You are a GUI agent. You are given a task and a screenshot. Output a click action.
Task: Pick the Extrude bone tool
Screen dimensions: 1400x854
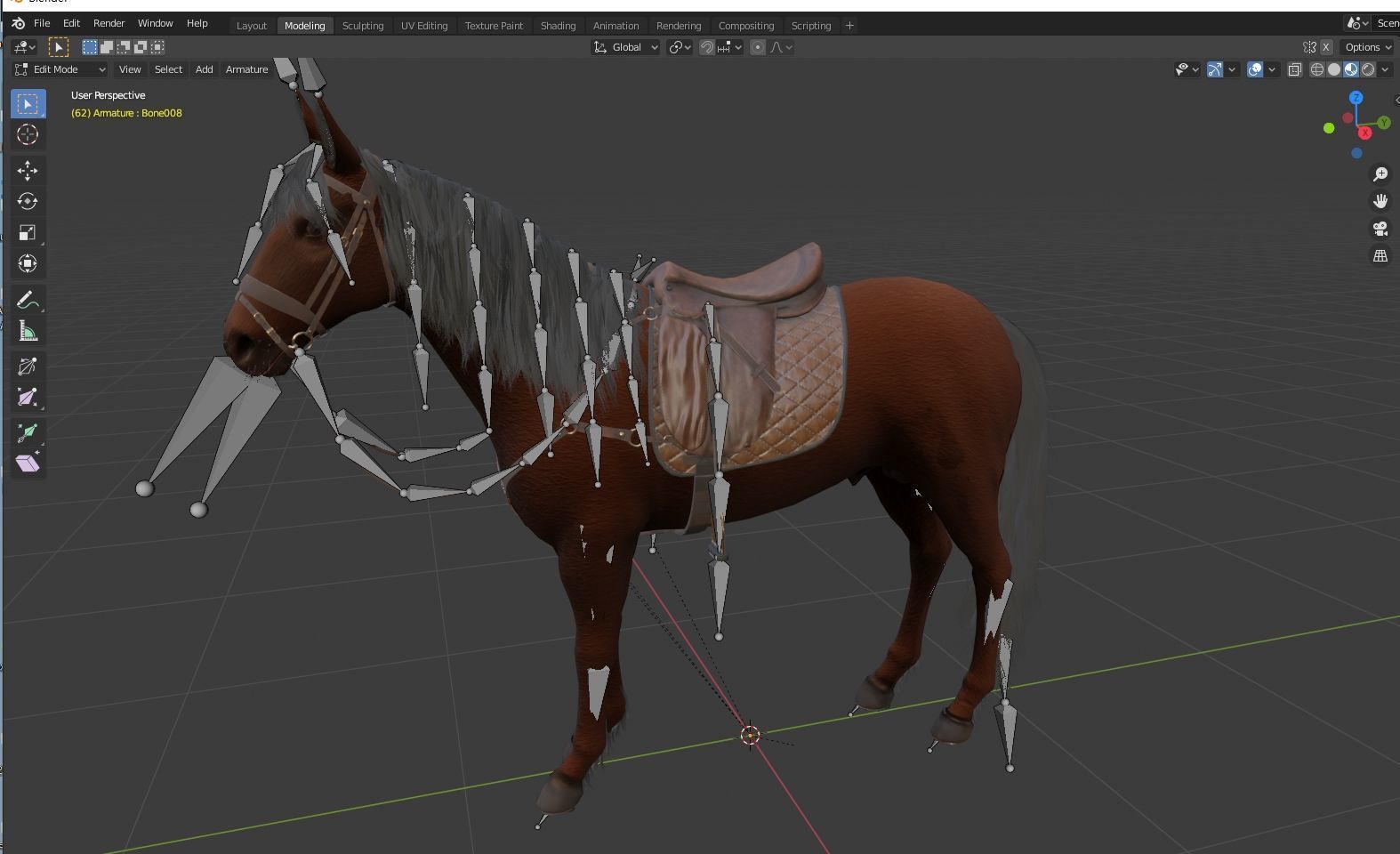28,432
